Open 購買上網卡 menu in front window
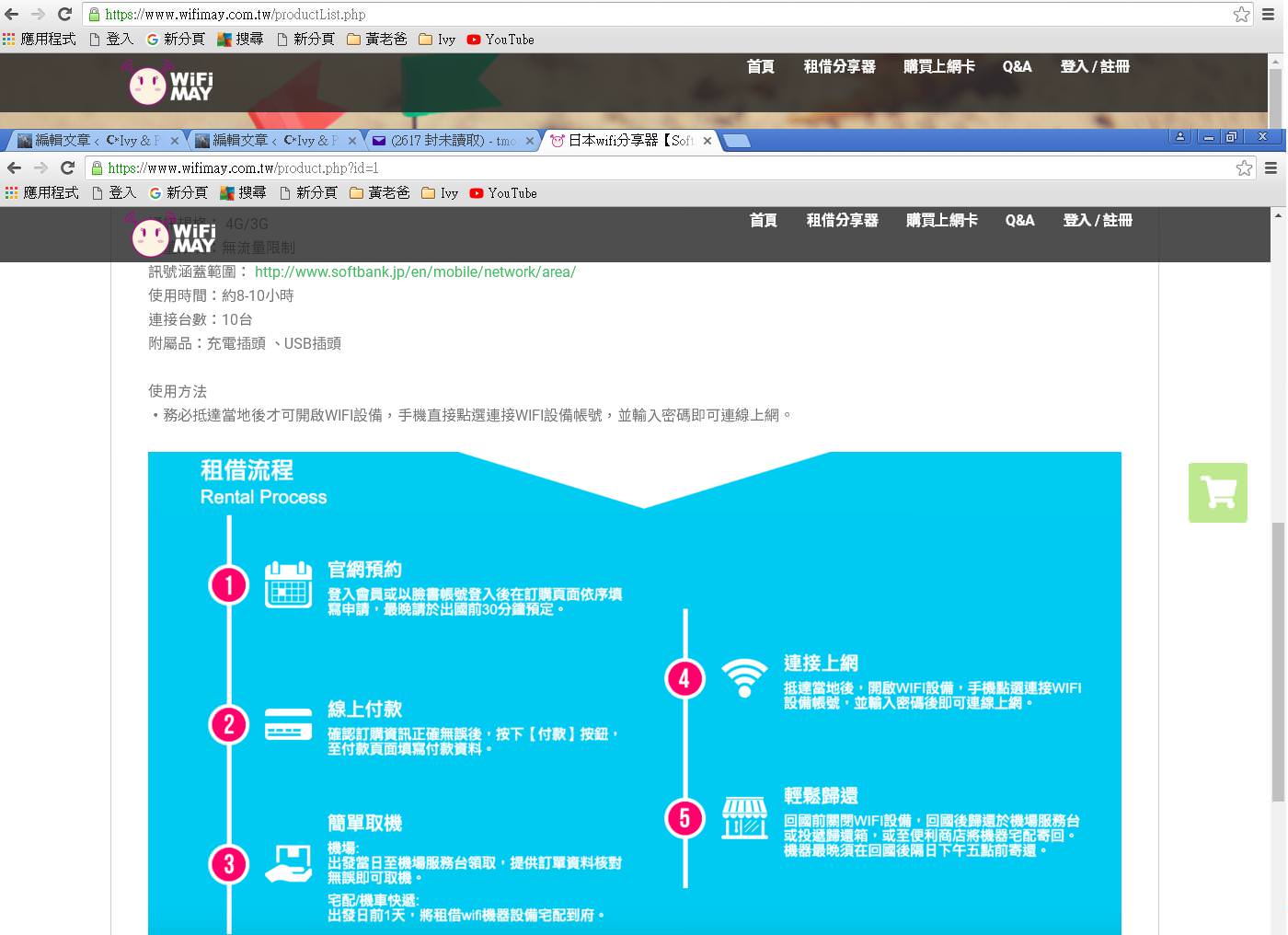Viewport: 1288px width, 935px height. point(942,220)
